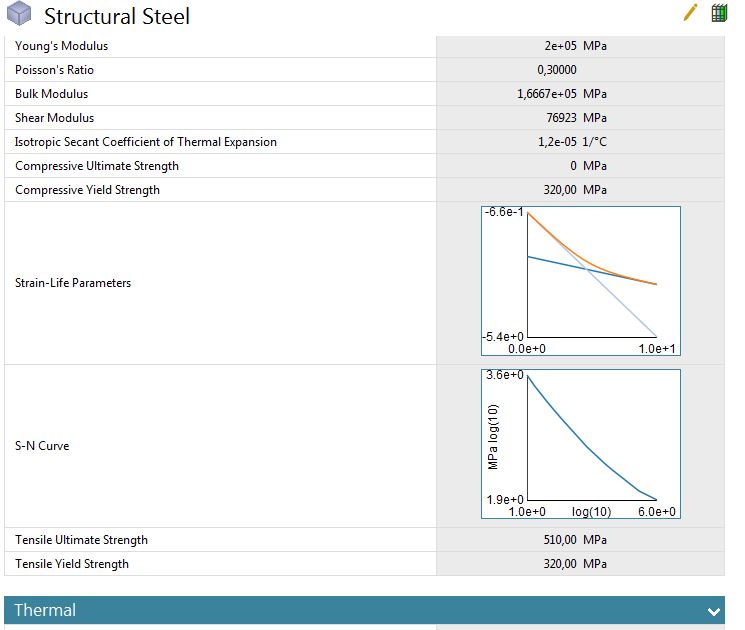Select the S-N Curve row label
Image resolution: width=745 pixels, height=630 pixels.
[42, 446]
